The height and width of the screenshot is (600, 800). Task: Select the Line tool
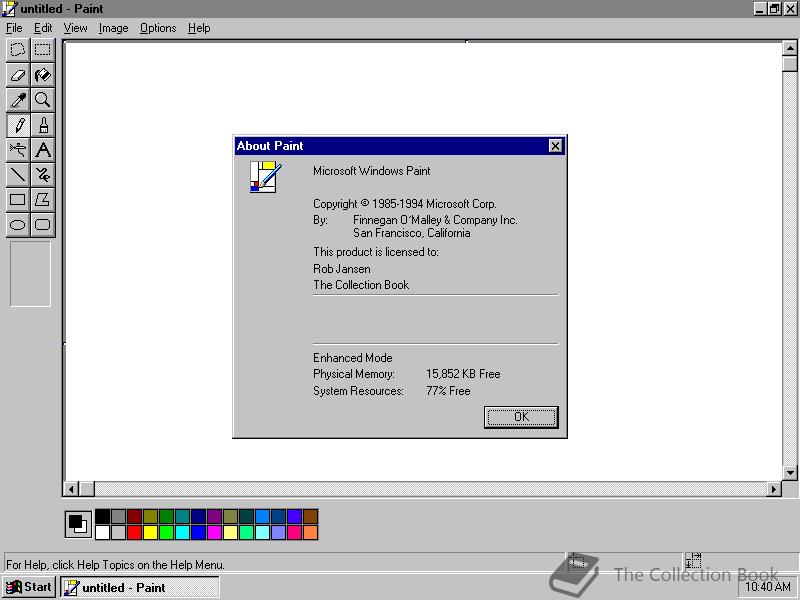click(x=18, y=175)
